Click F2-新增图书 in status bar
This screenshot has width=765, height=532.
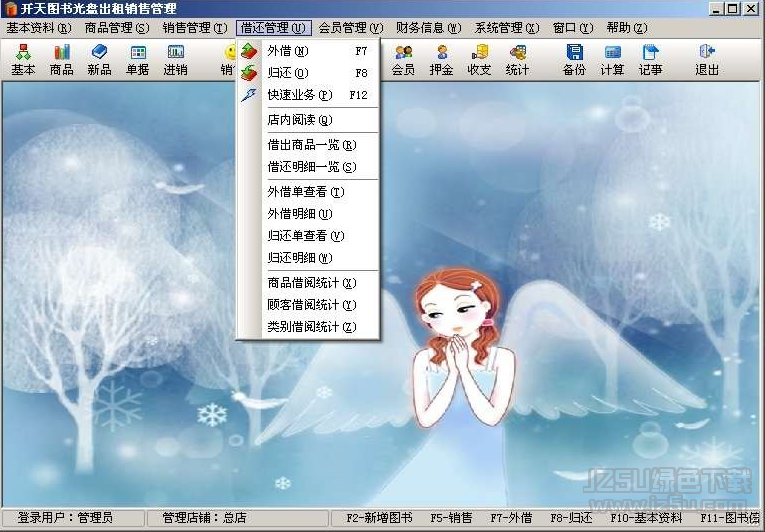(380, 517)
